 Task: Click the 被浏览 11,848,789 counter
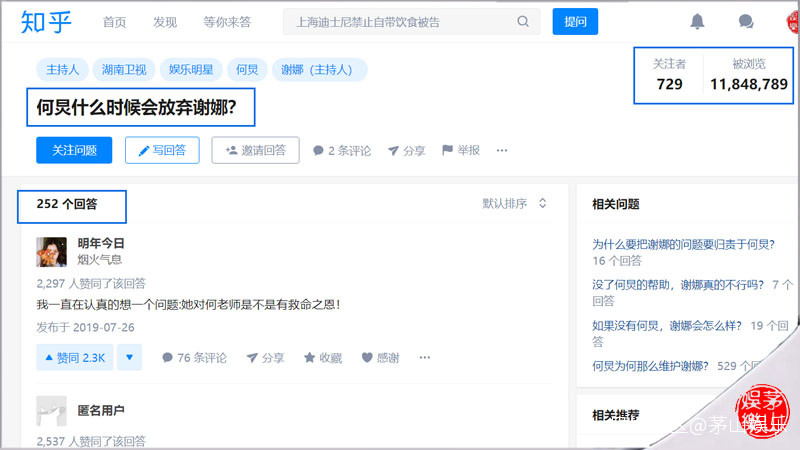click(x=749, y=74)
